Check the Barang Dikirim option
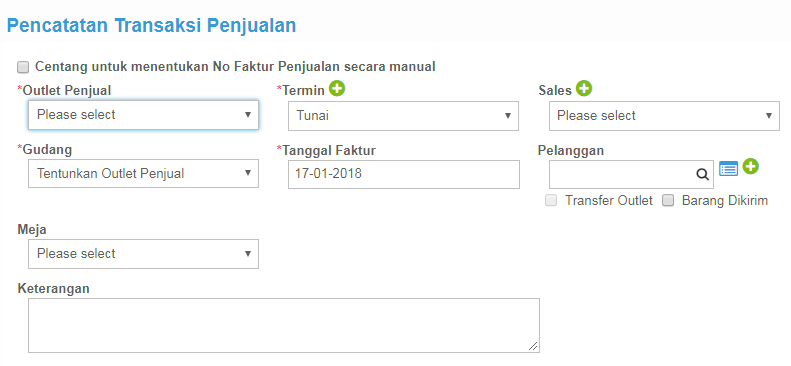This screenshot has height=366, width=791. pyautogui.click(x=668, y=201)
